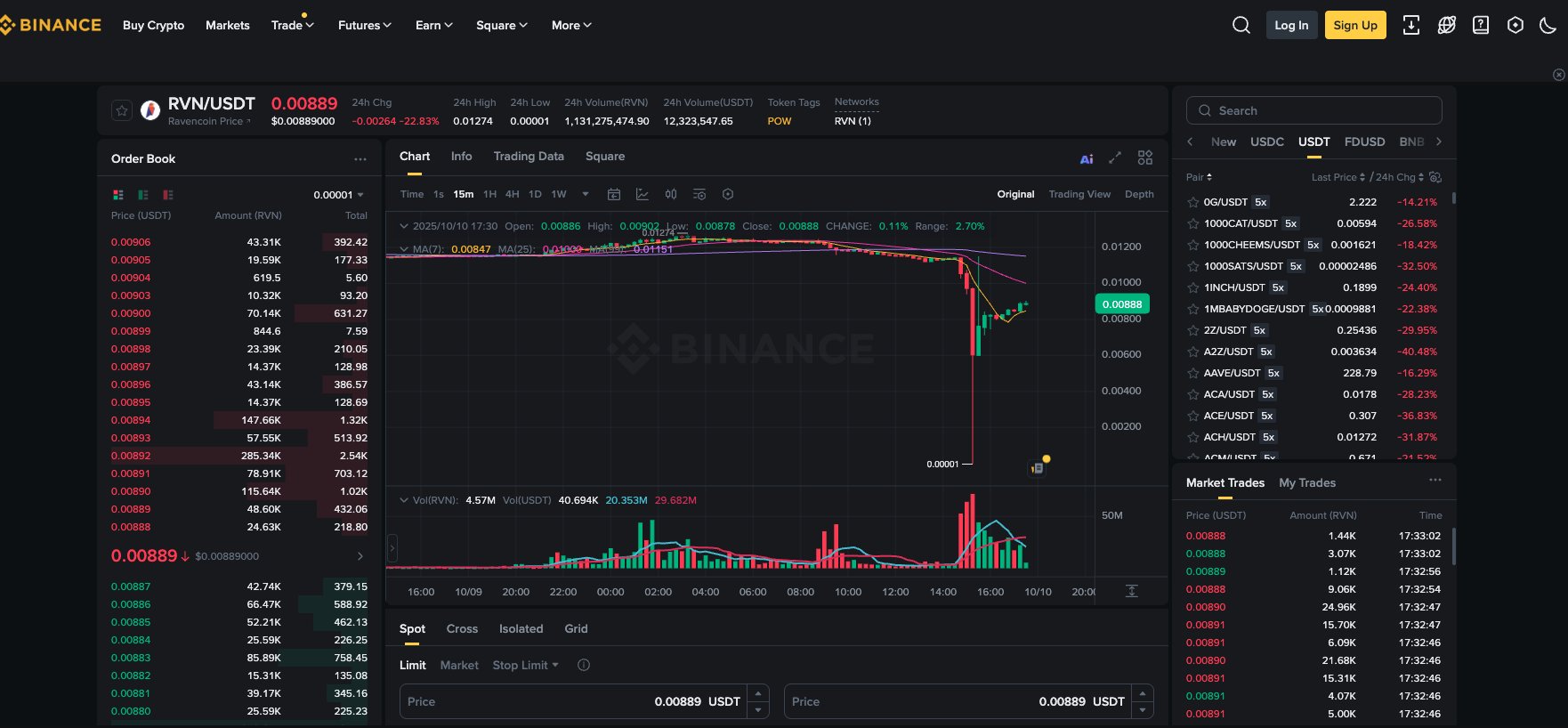Switch chart to Trading View
This screenshot has height=728, width=1568.
click(1079, 194)
